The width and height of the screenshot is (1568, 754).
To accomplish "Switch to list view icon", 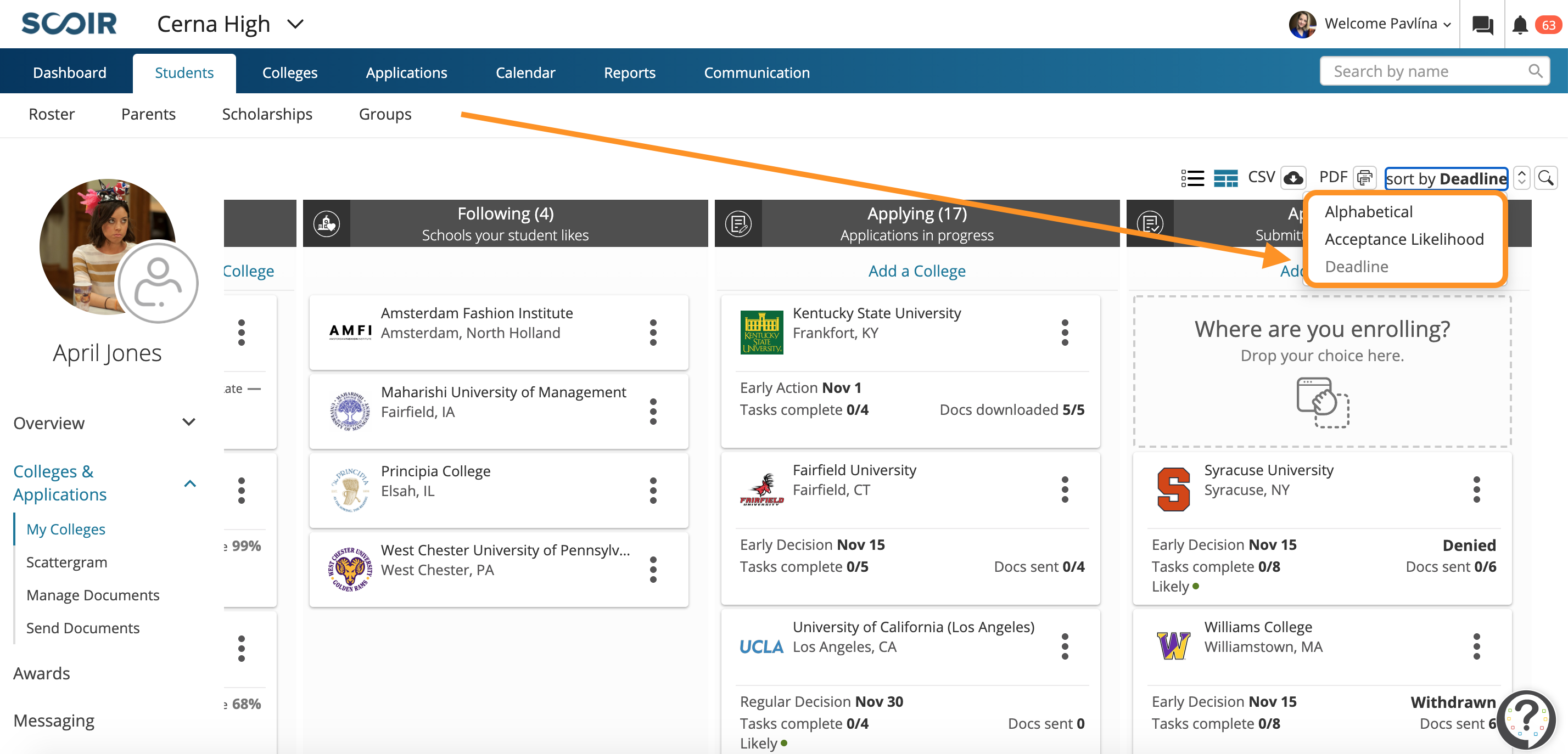I will 1192,178.
